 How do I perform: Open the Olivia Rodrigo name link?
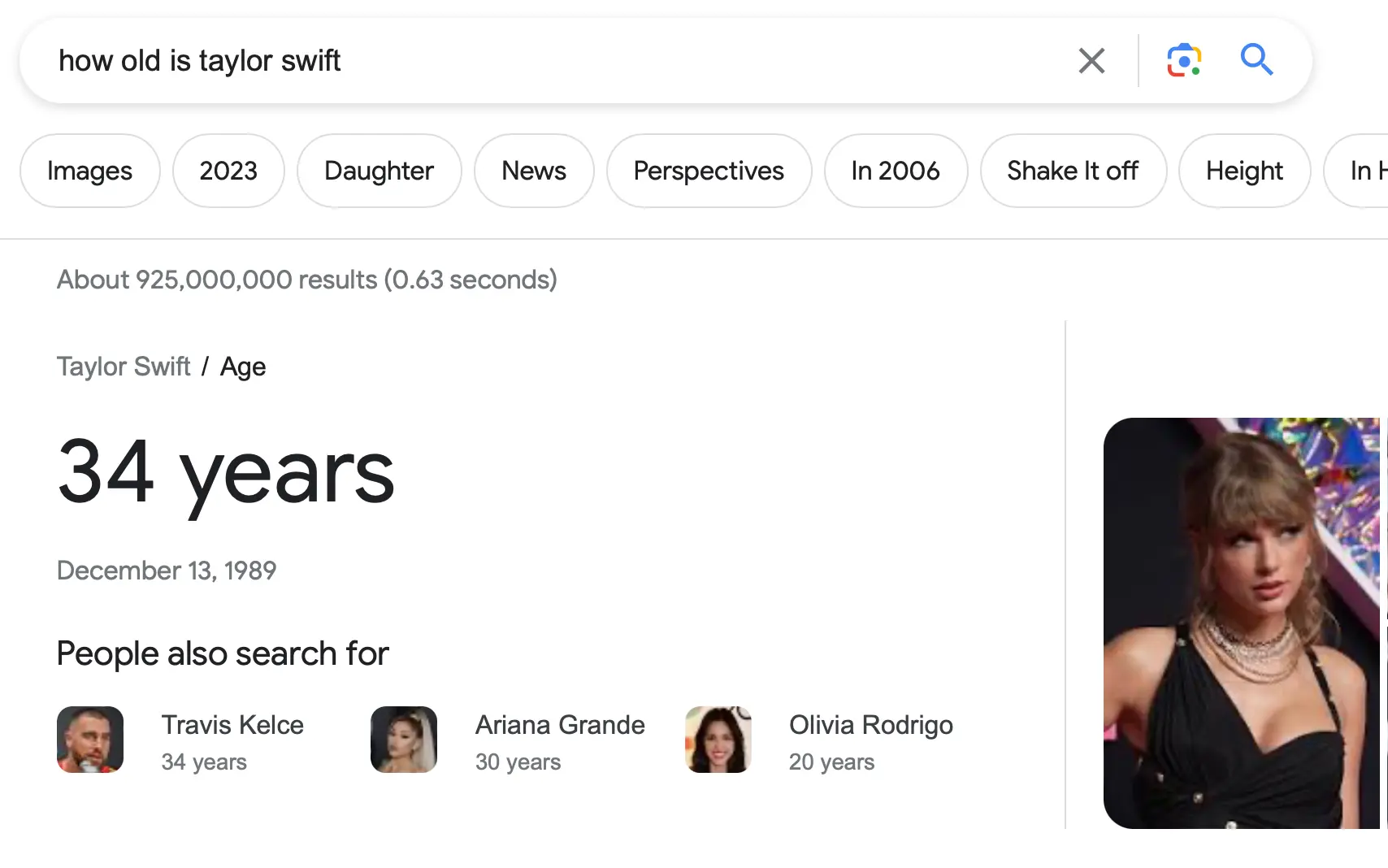coord(871,725)
